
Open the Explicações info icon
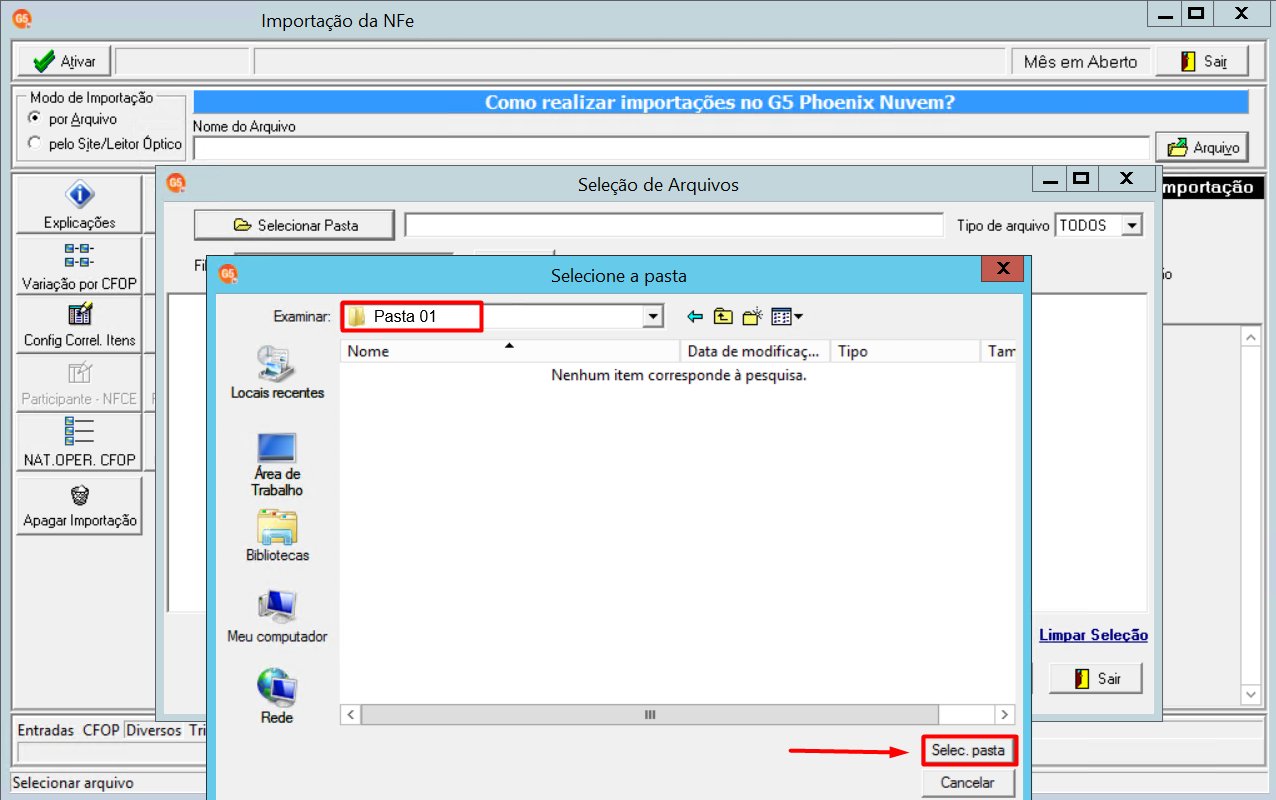[x=79, y=196]
